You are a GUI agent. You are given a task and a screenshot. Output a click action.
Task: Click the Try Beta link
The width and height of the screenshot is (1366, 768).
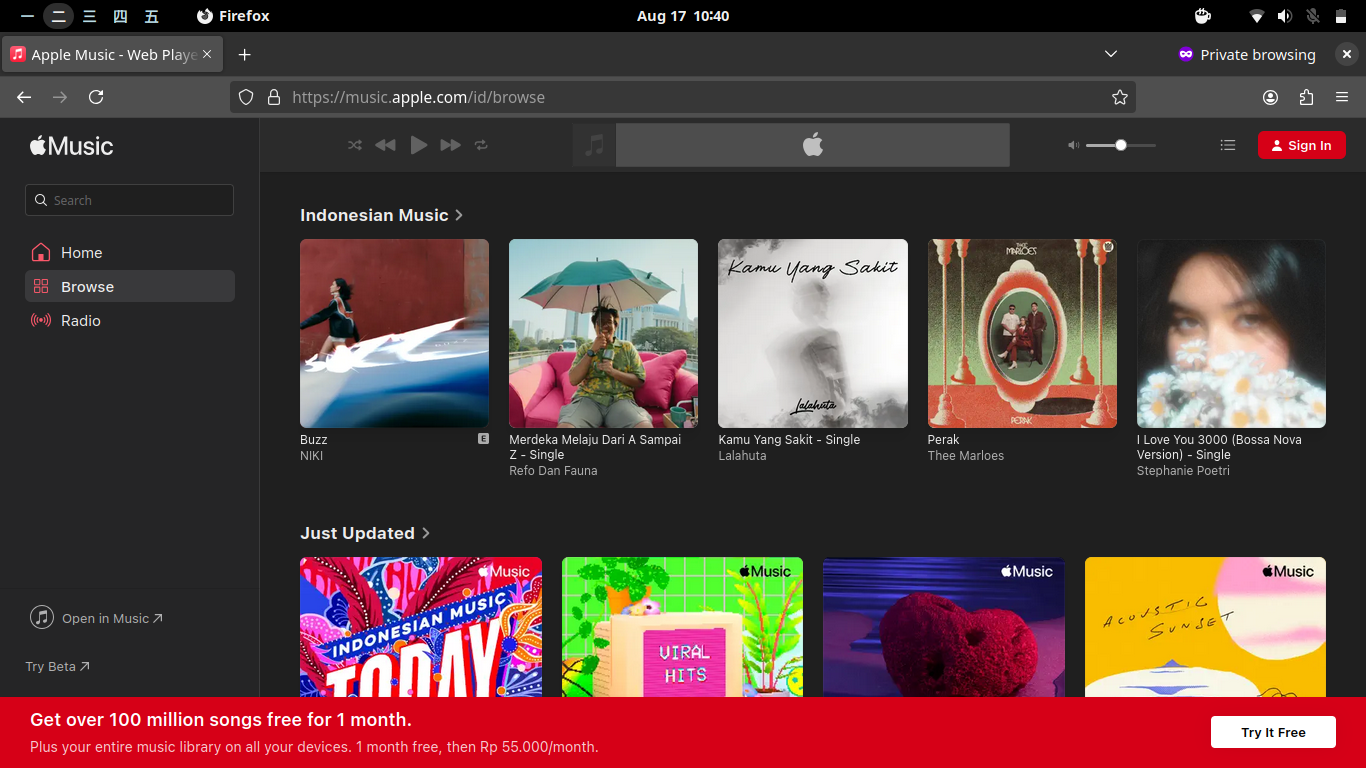57,666
